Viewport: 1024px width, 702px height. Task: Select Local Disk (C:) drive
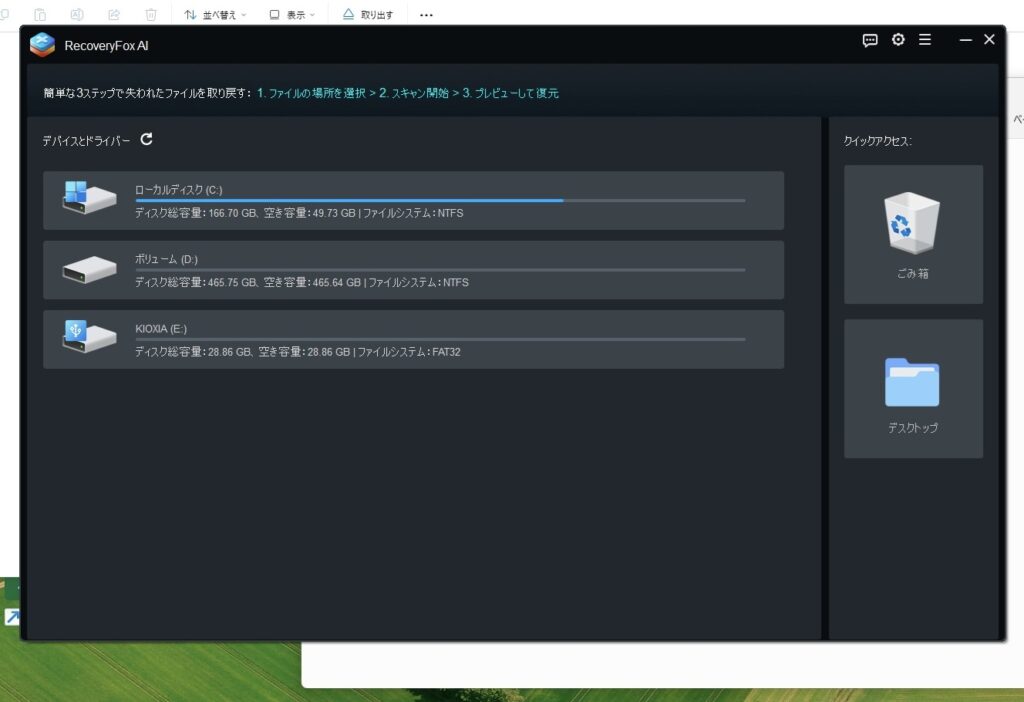pos(413,201)
